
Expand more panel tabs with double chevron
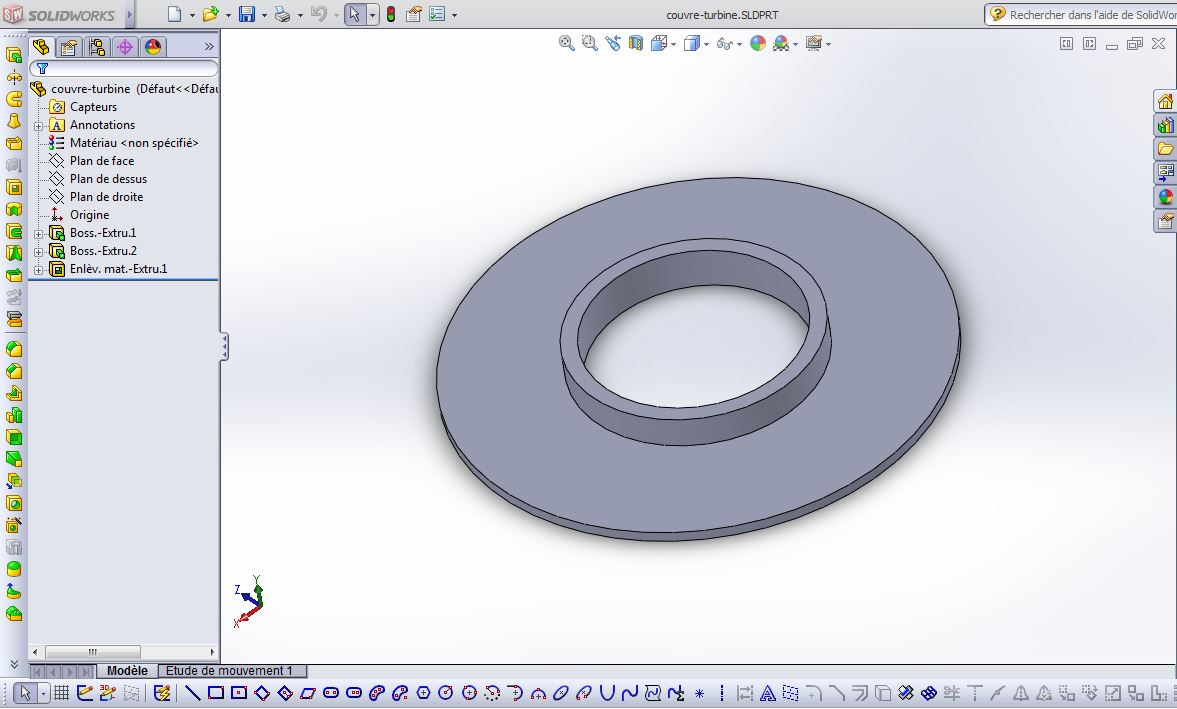209,47
